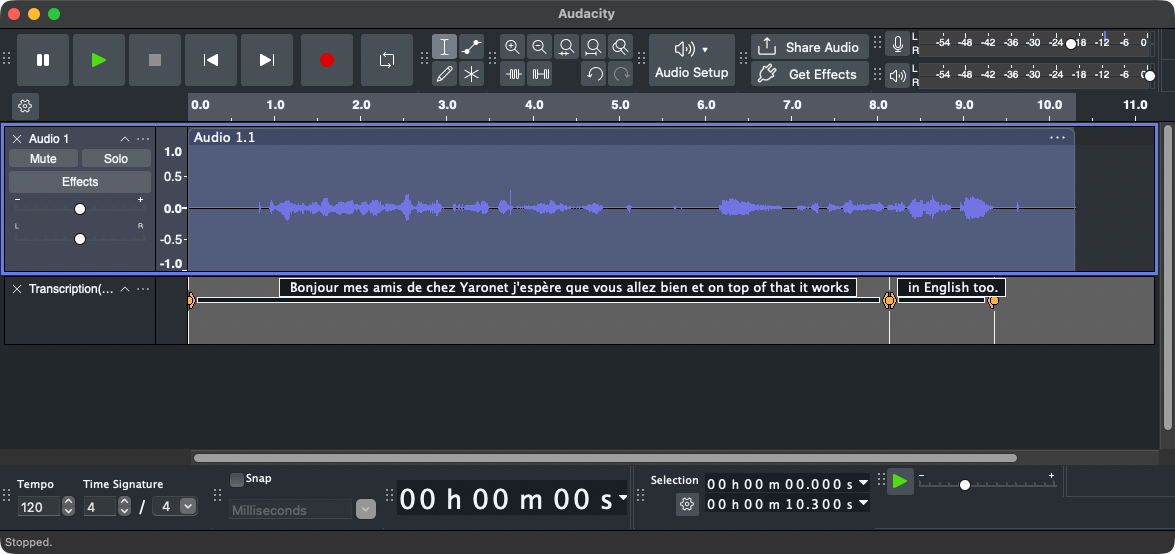This screenshot has height=554, width=1175.
Task: Click the Zoom Toggle icon
Action: coord(620,47)
